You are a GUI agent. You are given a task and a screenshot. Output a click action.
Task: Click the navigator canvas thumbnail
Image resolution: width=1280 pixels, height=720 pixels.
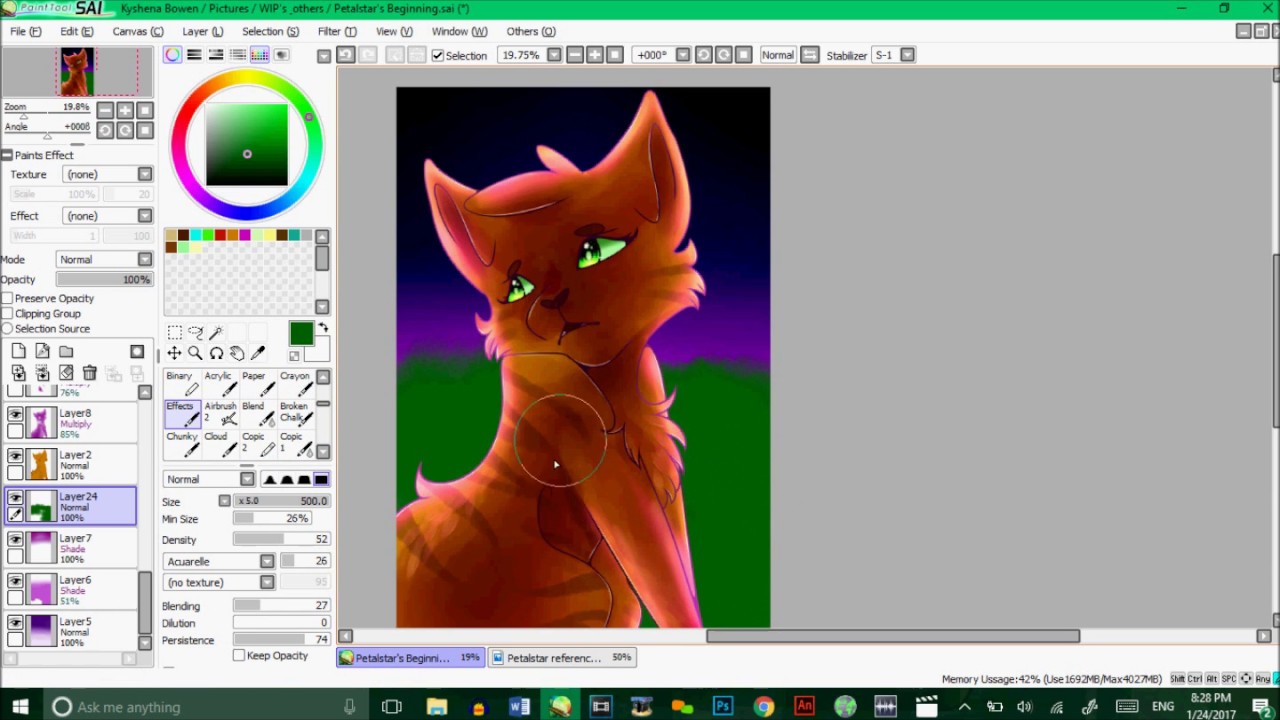tap(78, 72)
